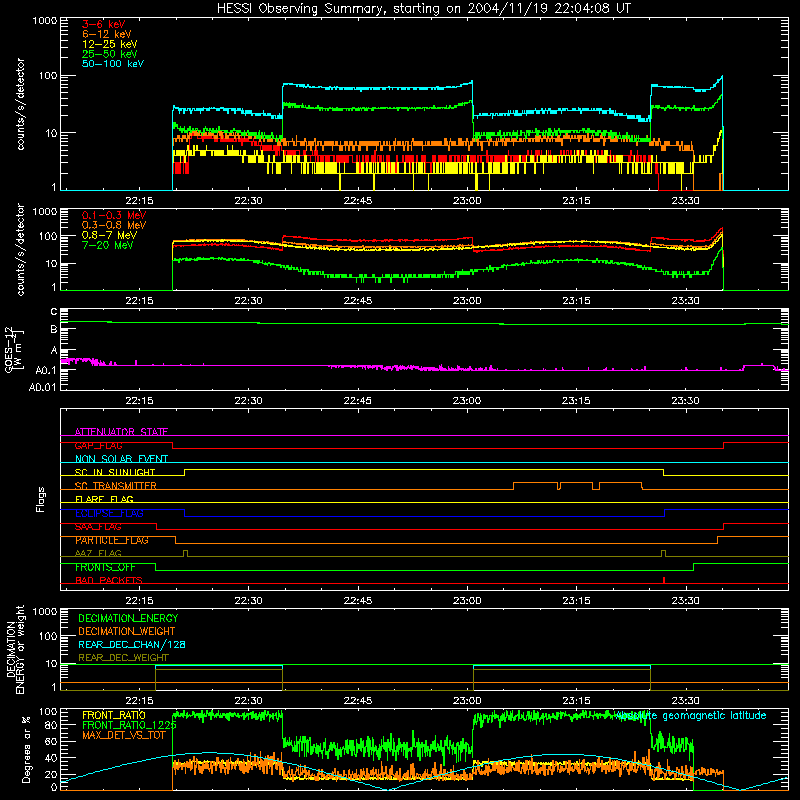Click the MAX_DET_VS_TOT legend label
800x800 pixels.
(x=124, y=735)
